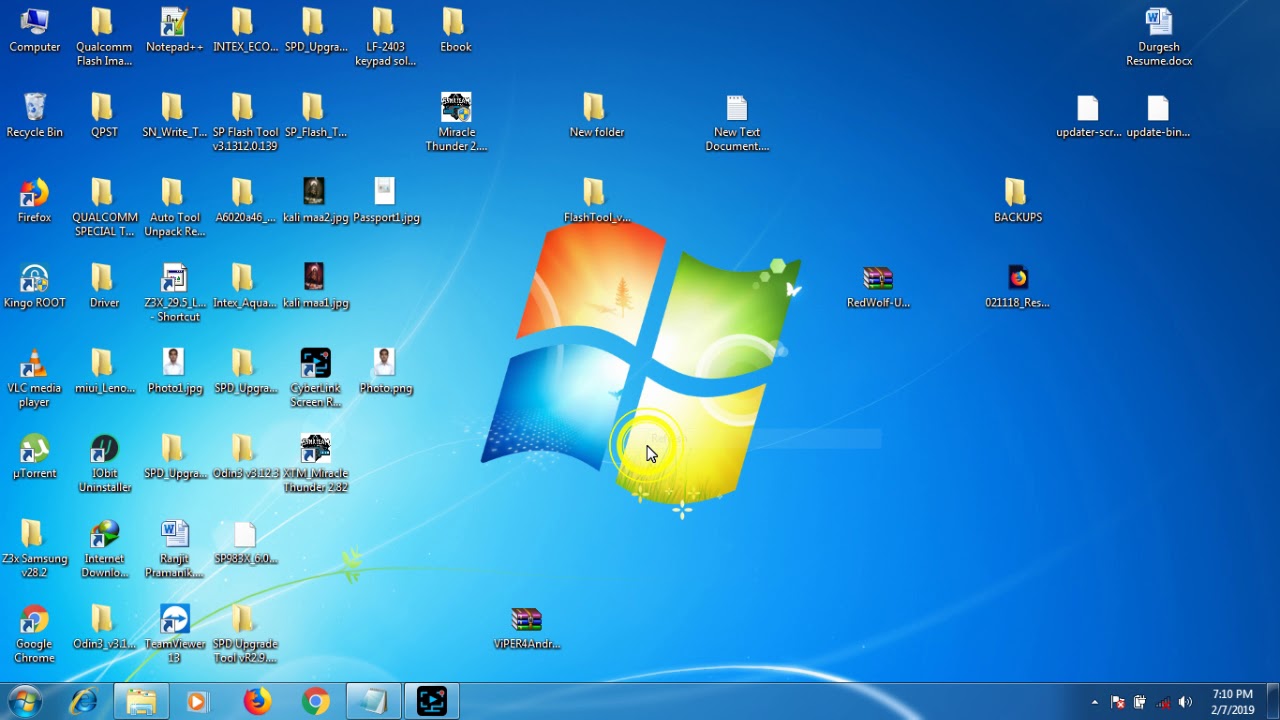This screenshot has height=720, width=1280.
Task: Open Photo.png image thumbnail
Action: 385,371
